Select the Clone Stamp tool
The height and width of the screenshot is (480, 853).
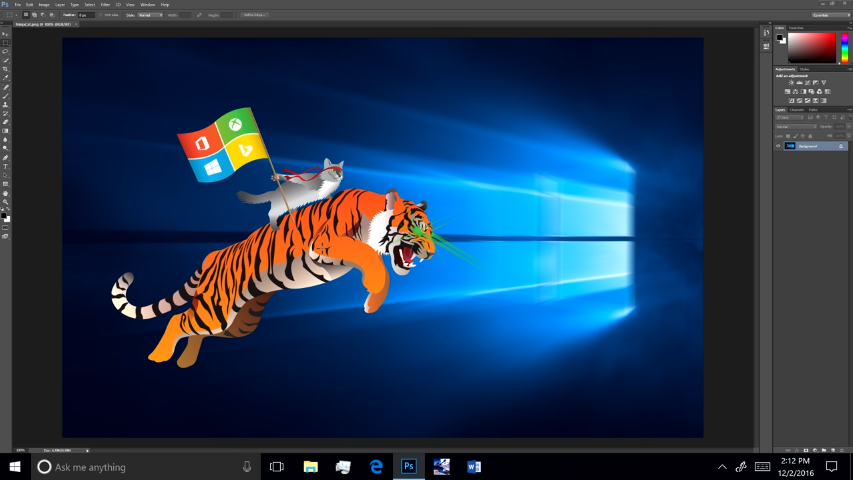click(x=5, y=104)
